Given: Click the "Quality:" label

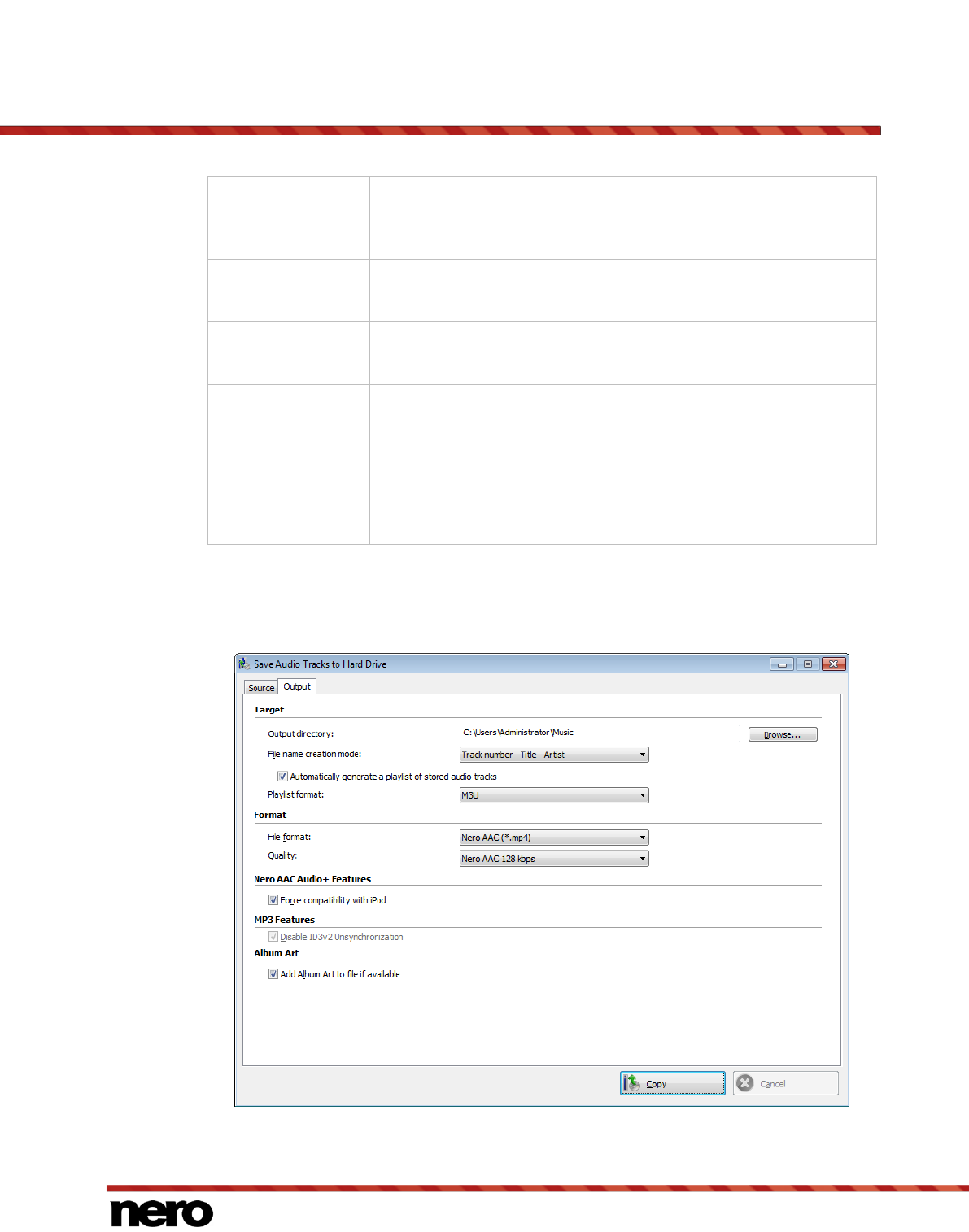Looking at the screenshot, I should pyautogui.click(x=282, y=855).
